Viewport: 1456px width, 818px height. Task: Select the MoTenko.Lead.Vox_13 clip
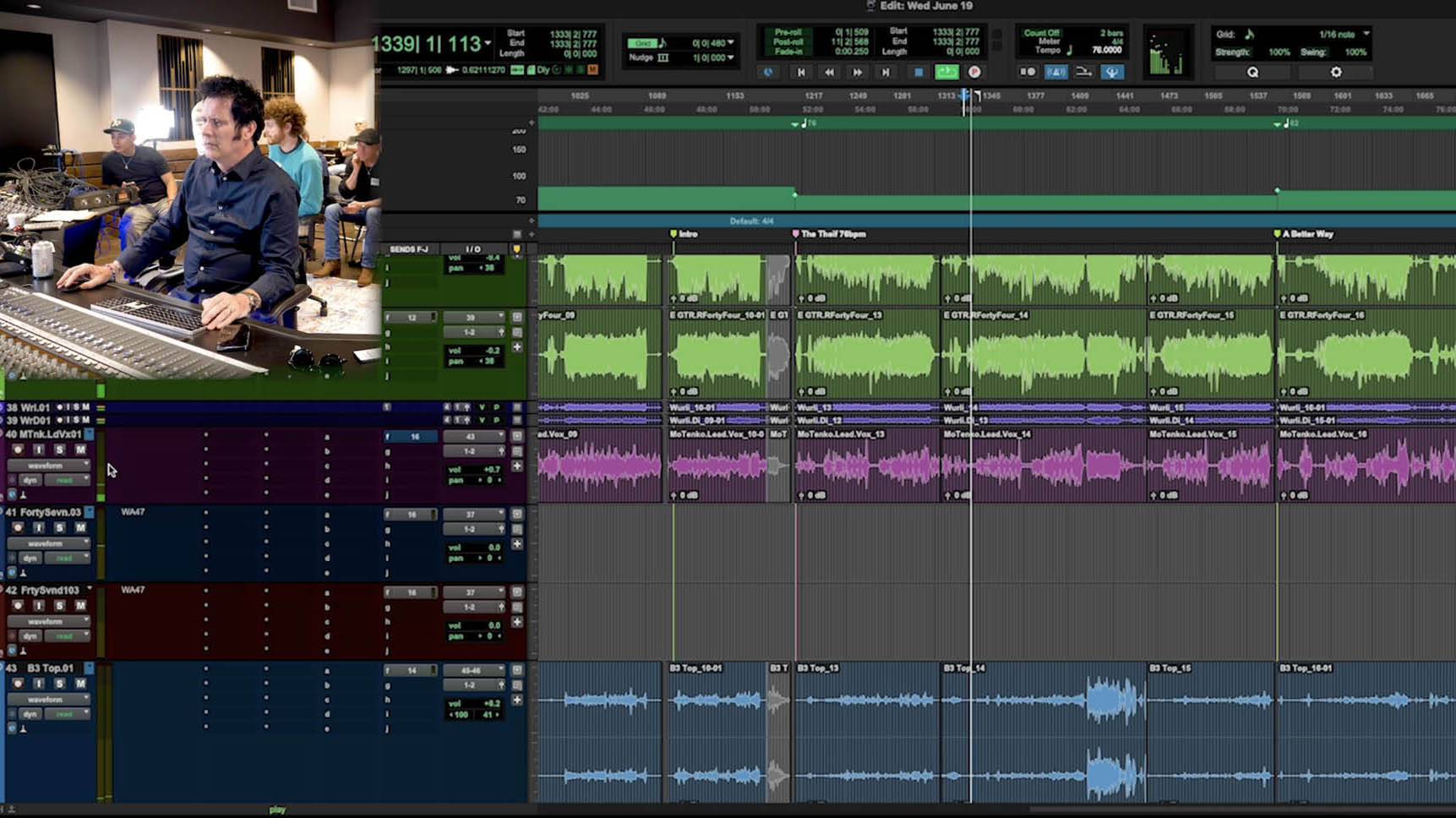(x=867, y=465)
